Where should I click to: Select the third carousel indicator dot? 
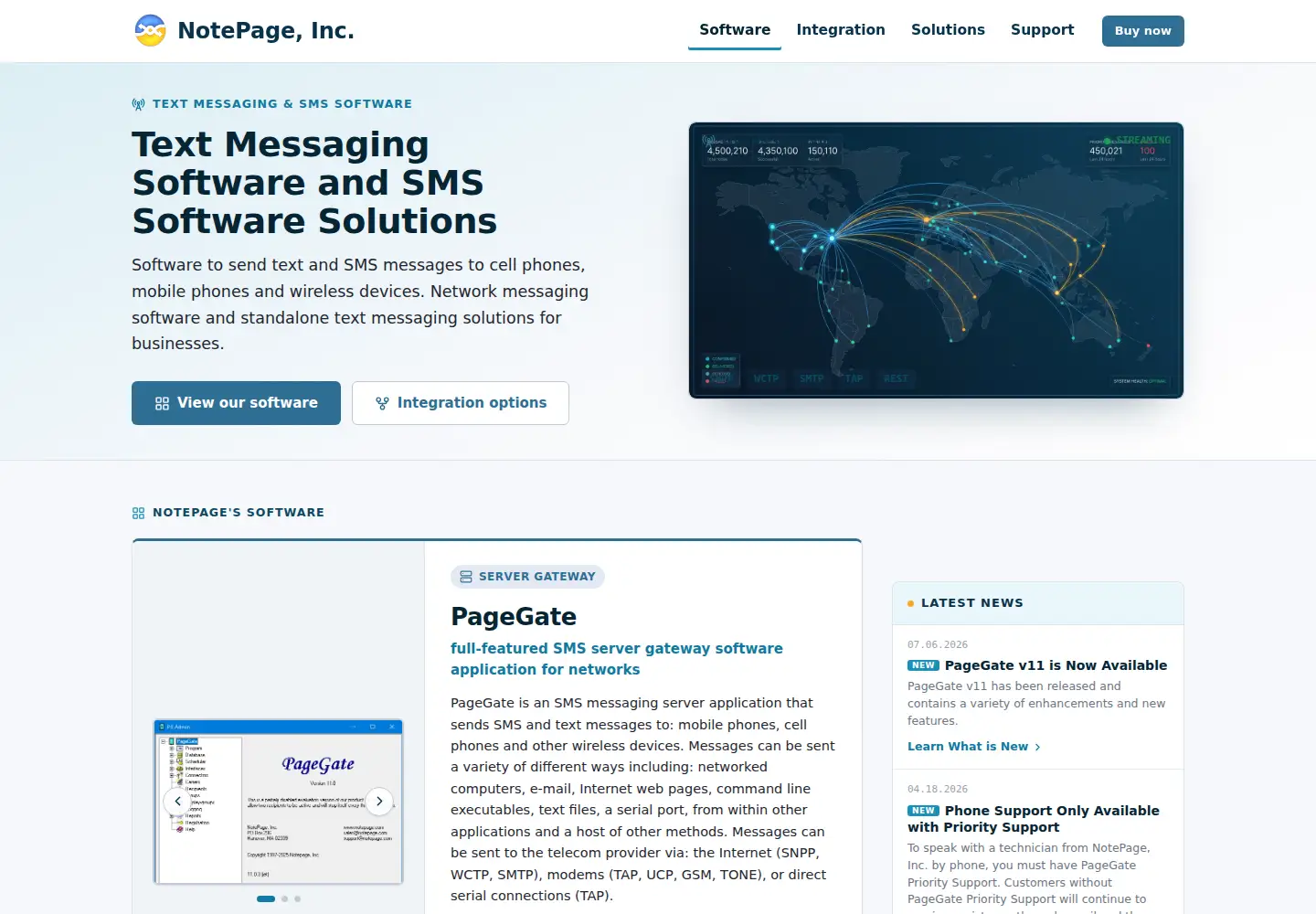point(298,899)
